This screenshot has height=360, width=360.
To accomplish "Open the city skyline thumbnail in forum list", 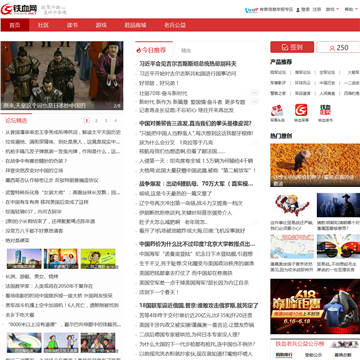I will coord(24,259).
